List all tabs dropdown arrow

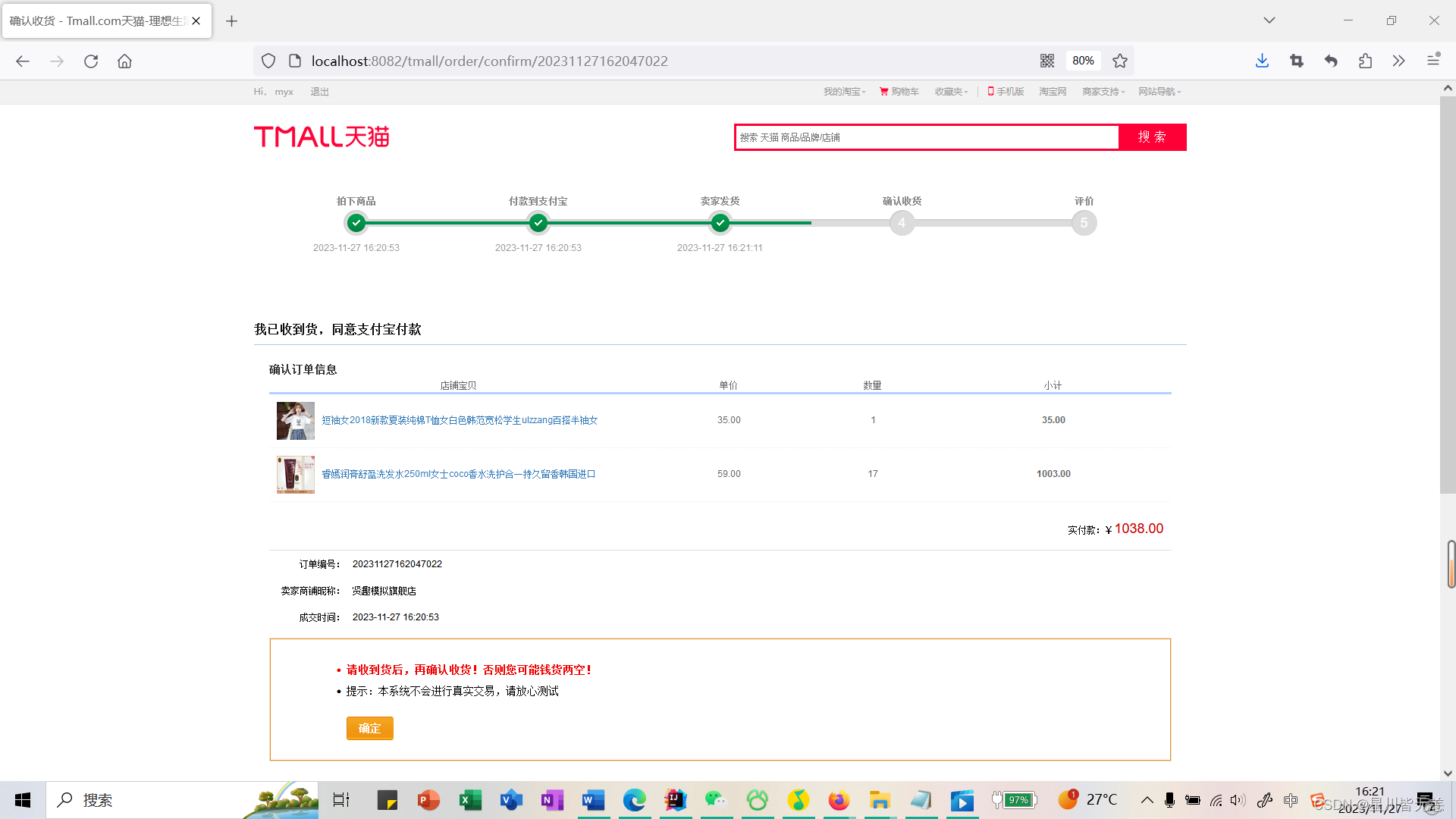1269,20
